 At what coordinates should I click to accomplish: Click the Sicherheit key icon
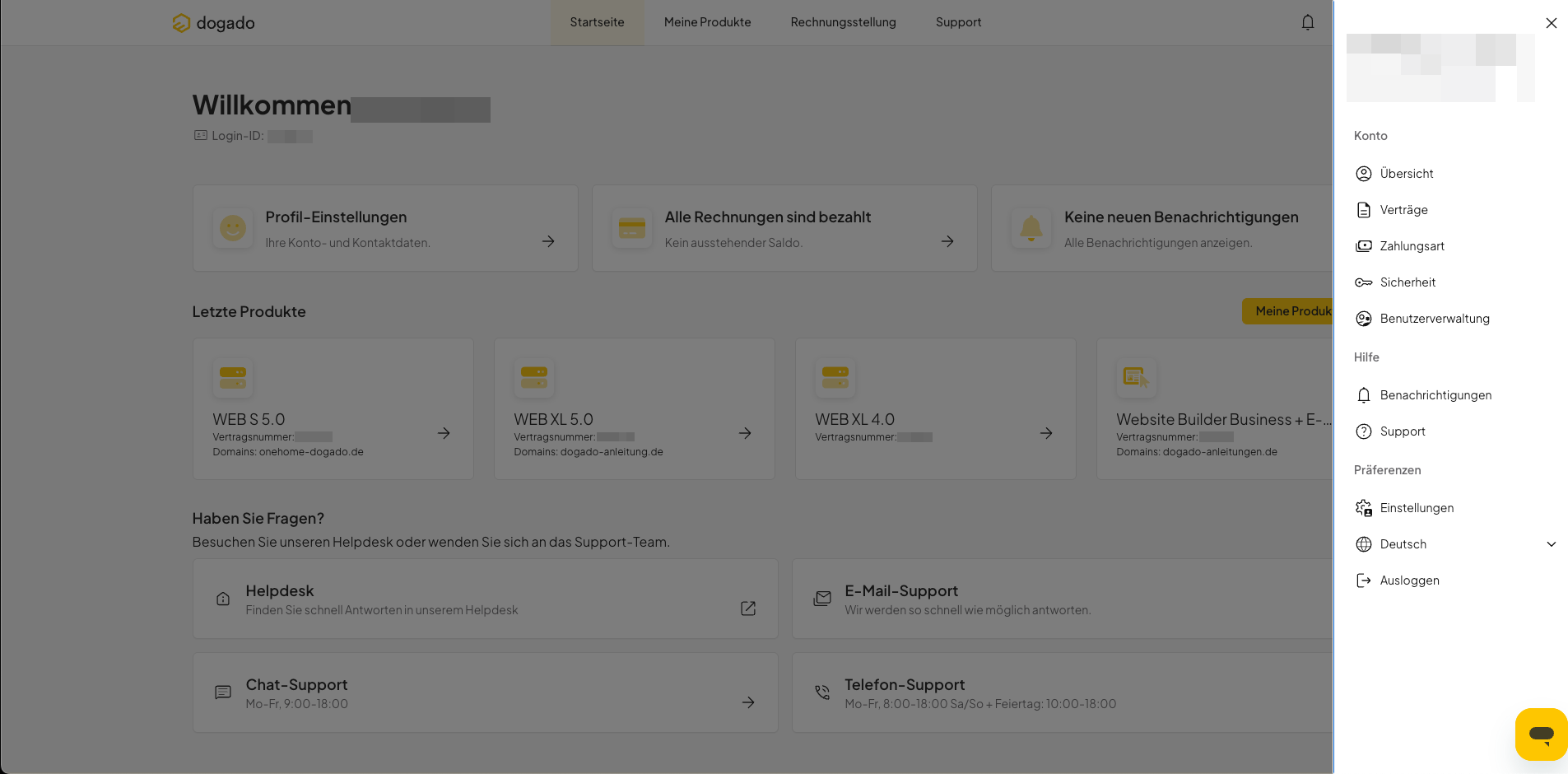click(1364, 282)
